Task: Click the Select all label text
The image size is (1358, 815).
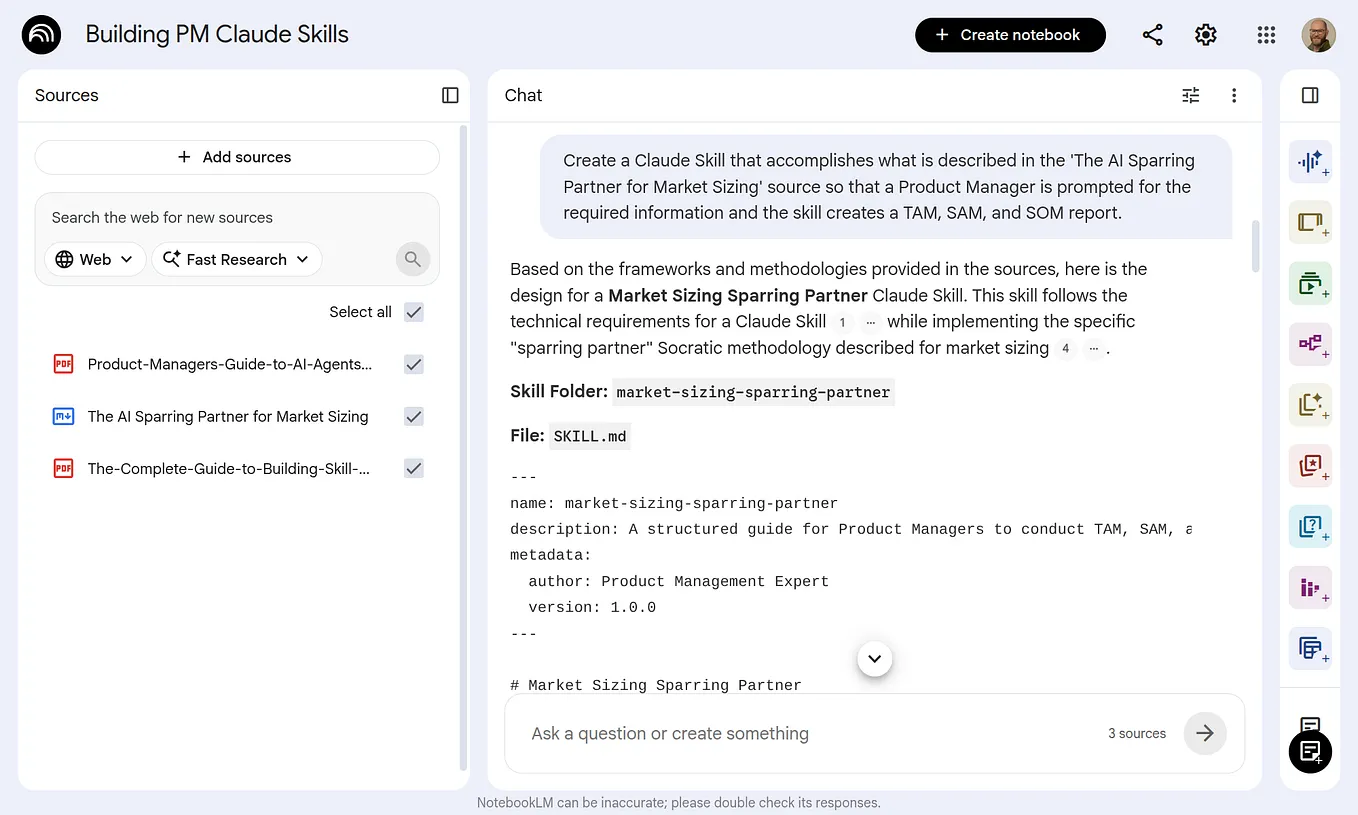Action: click(360, 312)
